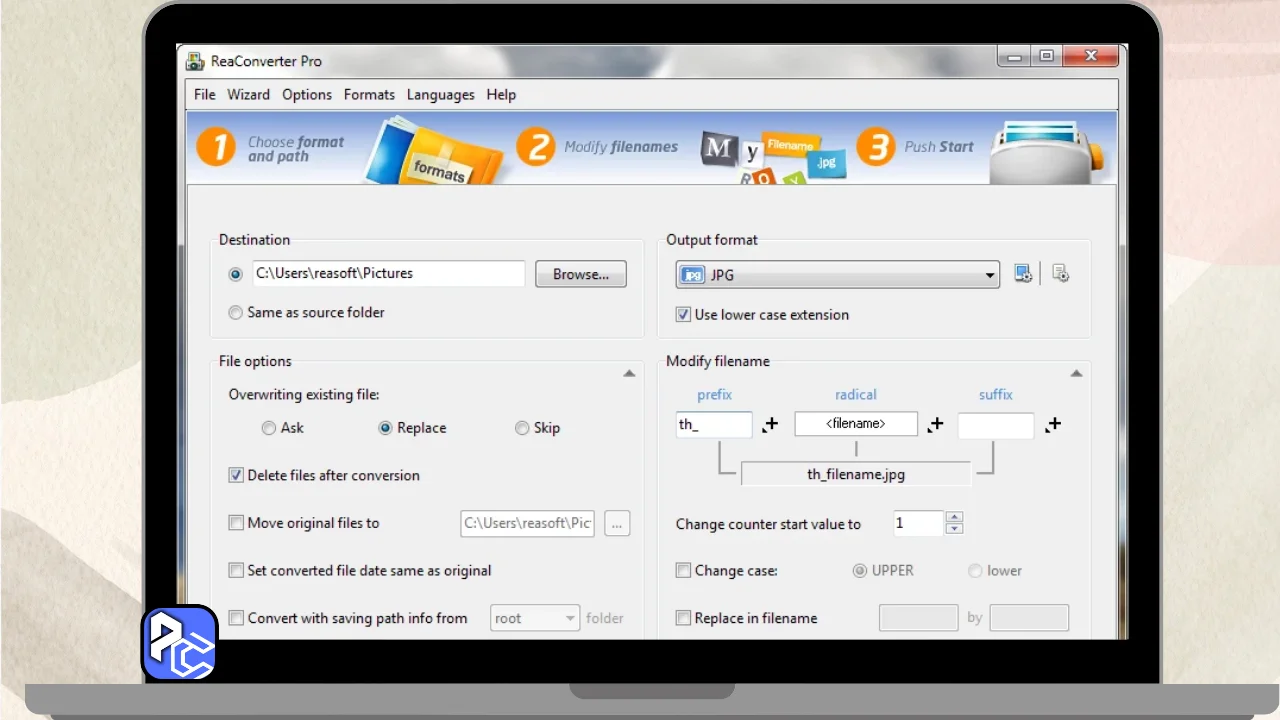
Task: Go to step 1 Choose format and path
Action: coord(271,148)
